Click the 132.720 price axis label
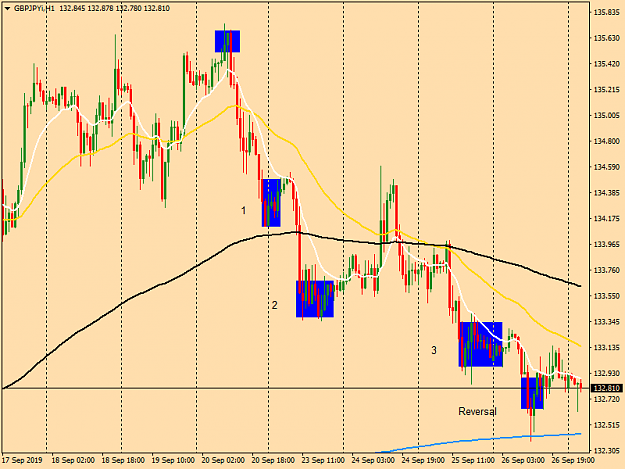 pos(607,399)
